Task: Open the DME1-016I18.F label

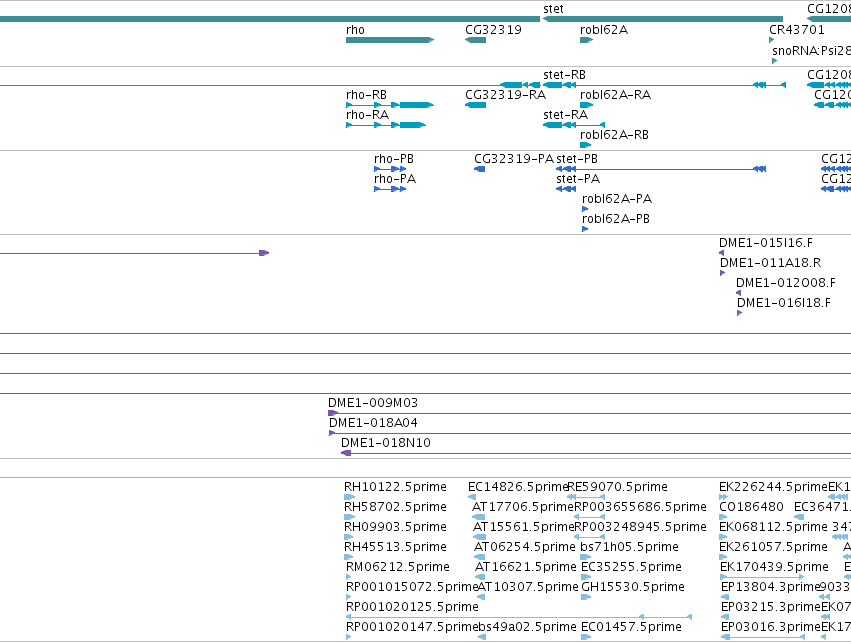Action: [x=784, y=303]
